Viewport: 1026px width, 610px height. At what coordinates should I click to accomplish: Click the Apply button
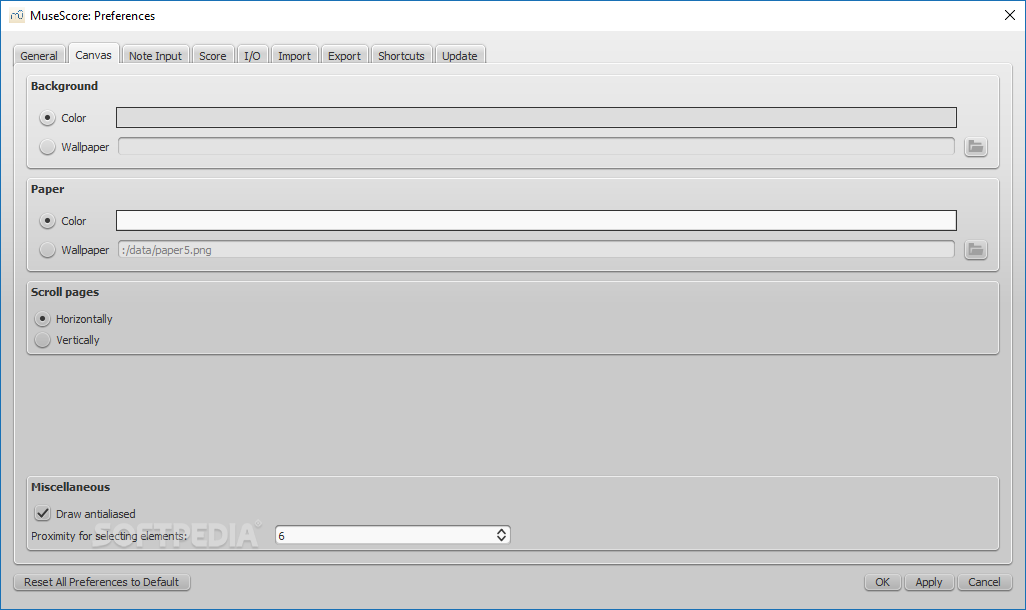[x=929, y=582]
